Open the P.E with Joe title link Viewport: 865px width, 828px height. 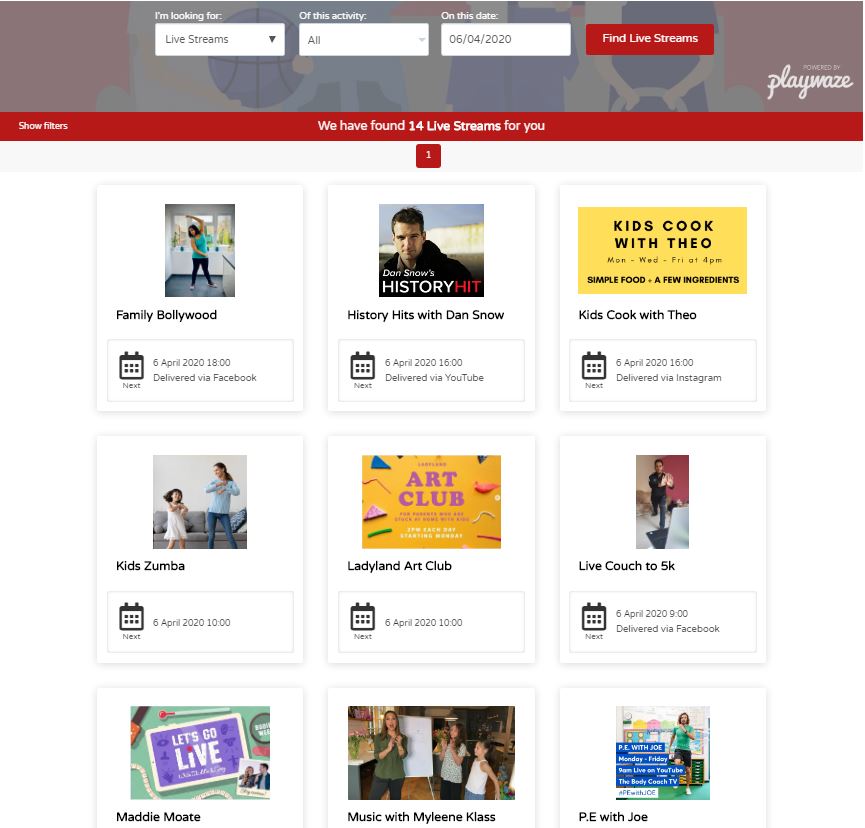pyautogui.click(x=613, y=817)
